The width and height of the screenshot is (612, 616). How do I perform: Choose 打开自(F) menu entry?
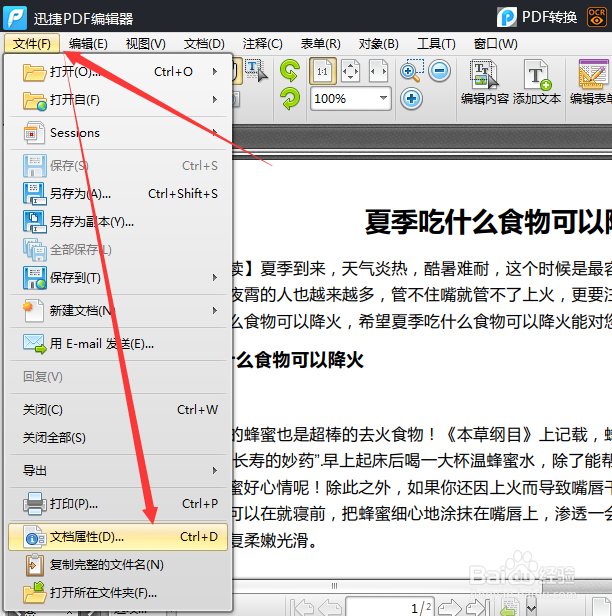tap(118, 100)
